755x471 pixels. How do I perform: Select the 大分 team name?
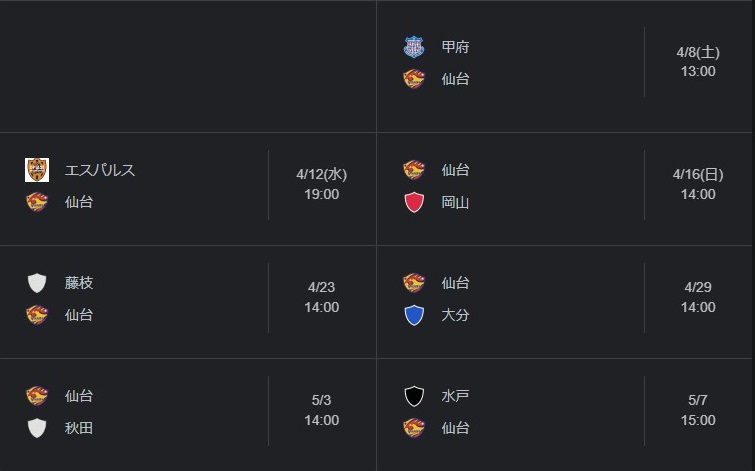[456, 315]
